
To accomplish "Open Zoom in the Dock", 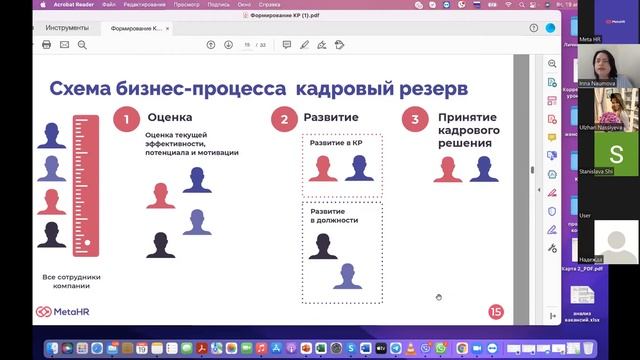I will (477, 348).
